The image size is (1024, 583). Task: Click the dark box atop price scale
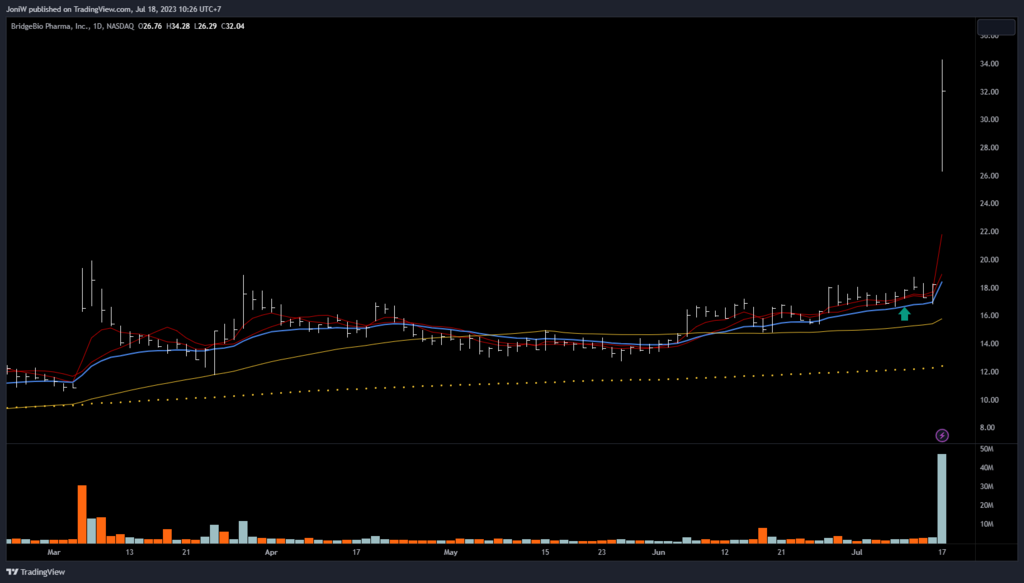(995, 27)
